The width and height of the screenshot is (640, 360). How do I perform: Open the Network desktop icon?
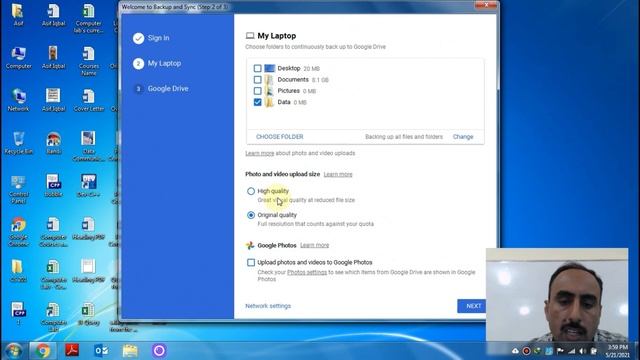click(18, 100)
